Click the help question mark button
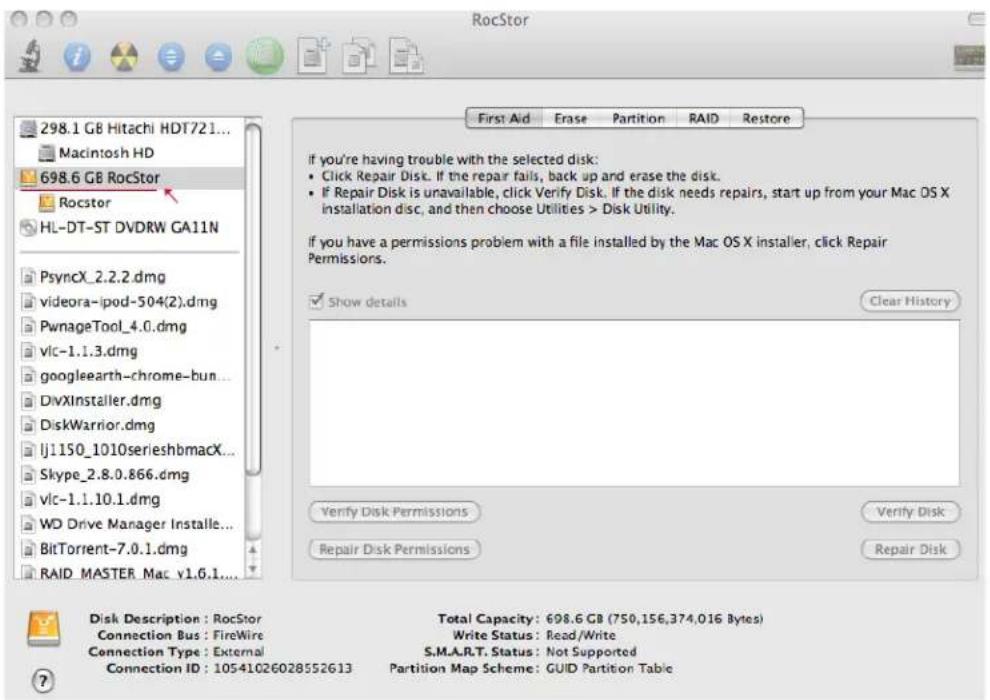This screenshot has height=700, width=990. pos(43,680)
